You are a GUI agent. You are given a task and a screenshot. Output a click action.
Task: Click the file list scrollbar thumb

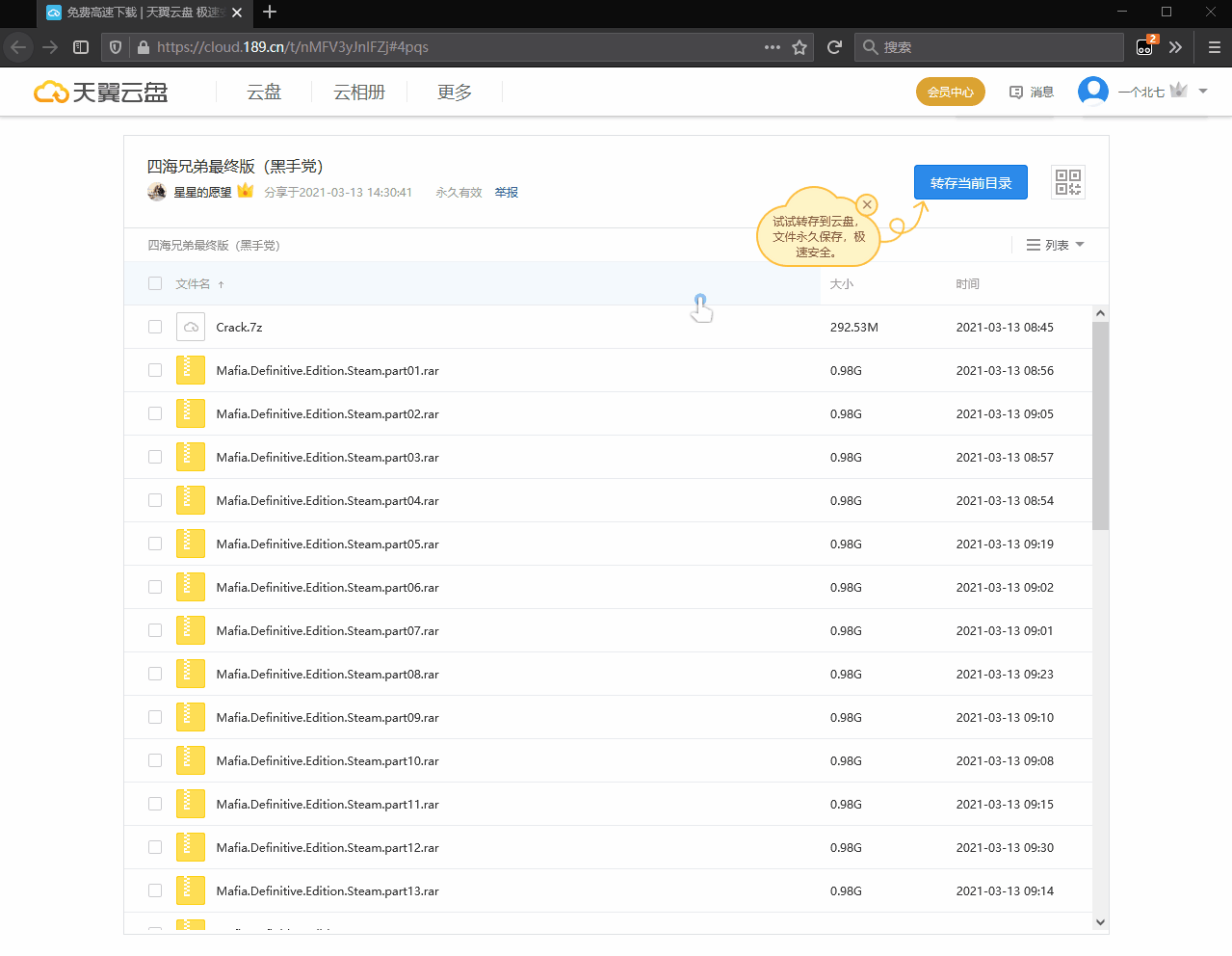coord(1100,426)
